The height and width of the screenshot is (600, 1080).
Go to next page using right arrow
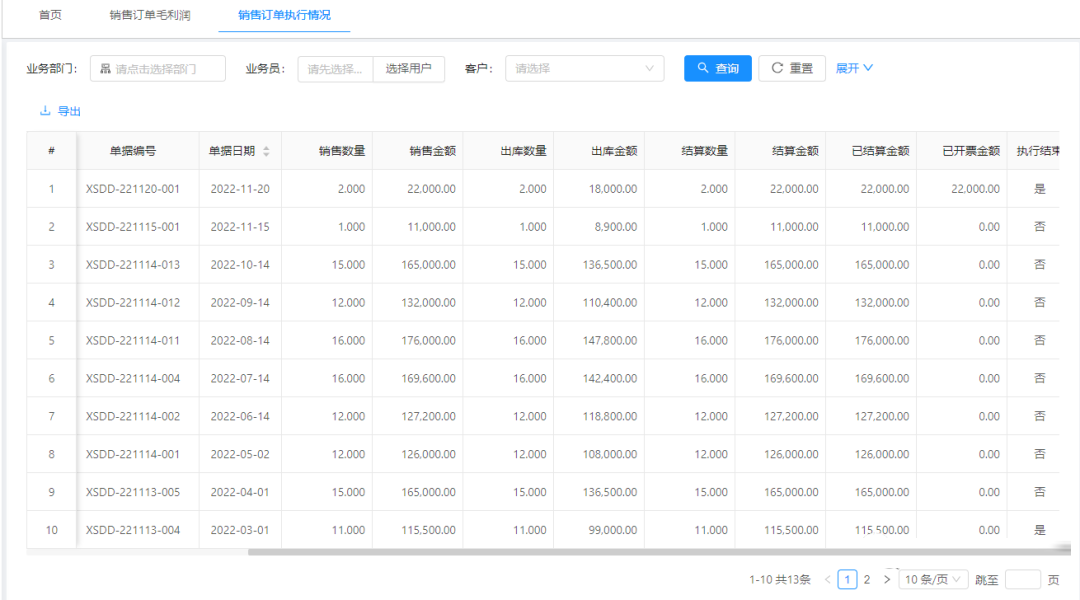click(886, 579)
